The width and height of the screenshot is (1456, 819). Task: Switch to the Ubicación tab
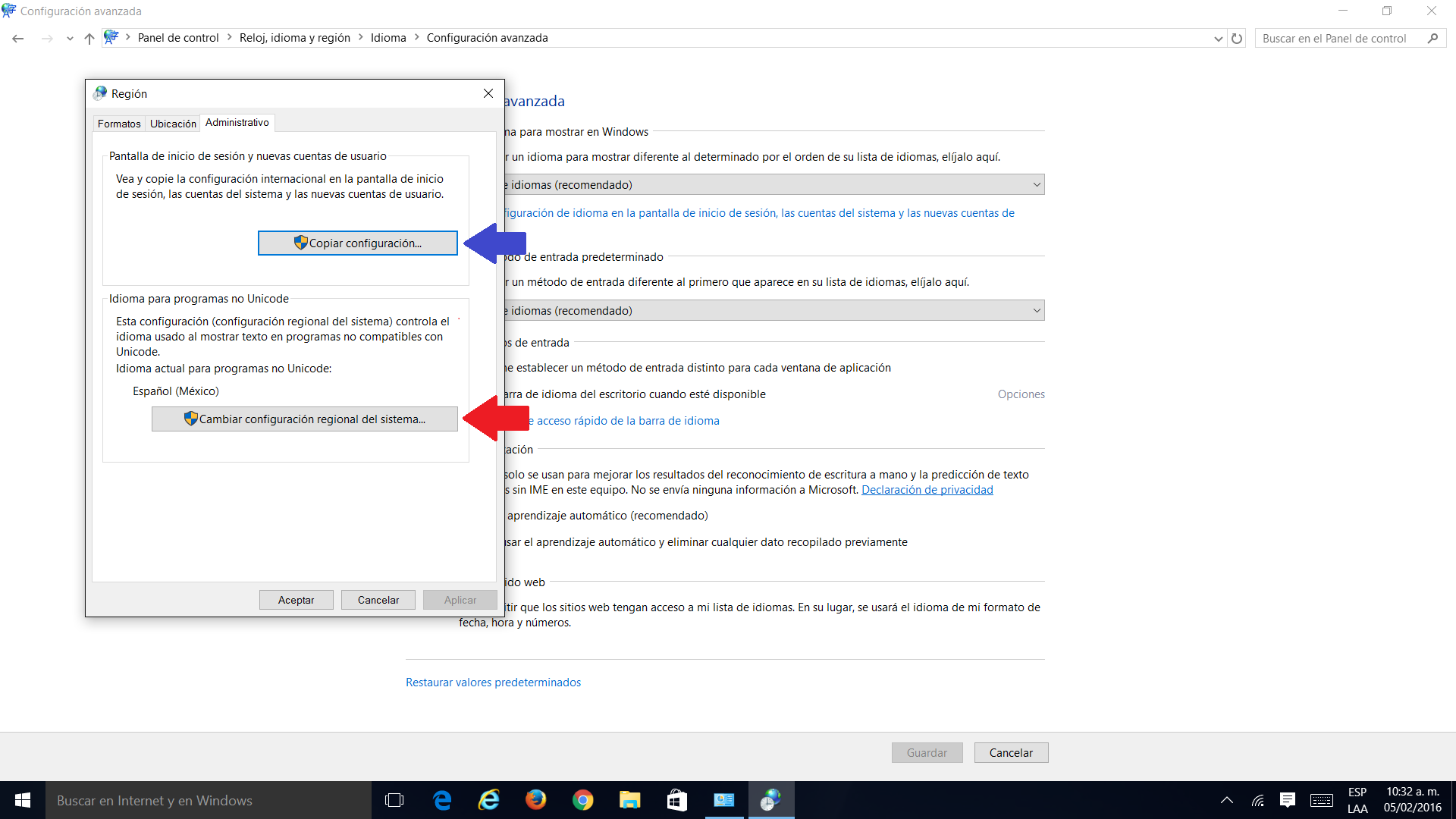[173, 124]
